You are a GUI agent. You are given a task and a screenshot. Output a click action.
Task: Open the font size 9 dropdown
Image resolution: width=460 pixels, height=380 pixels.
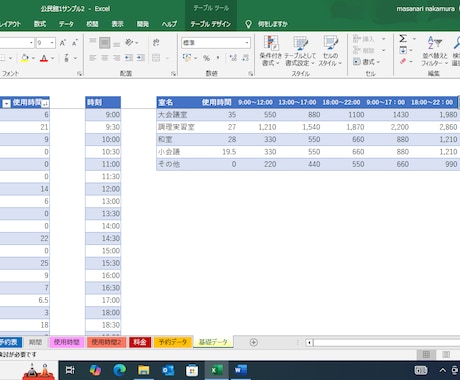coord(52,43)
